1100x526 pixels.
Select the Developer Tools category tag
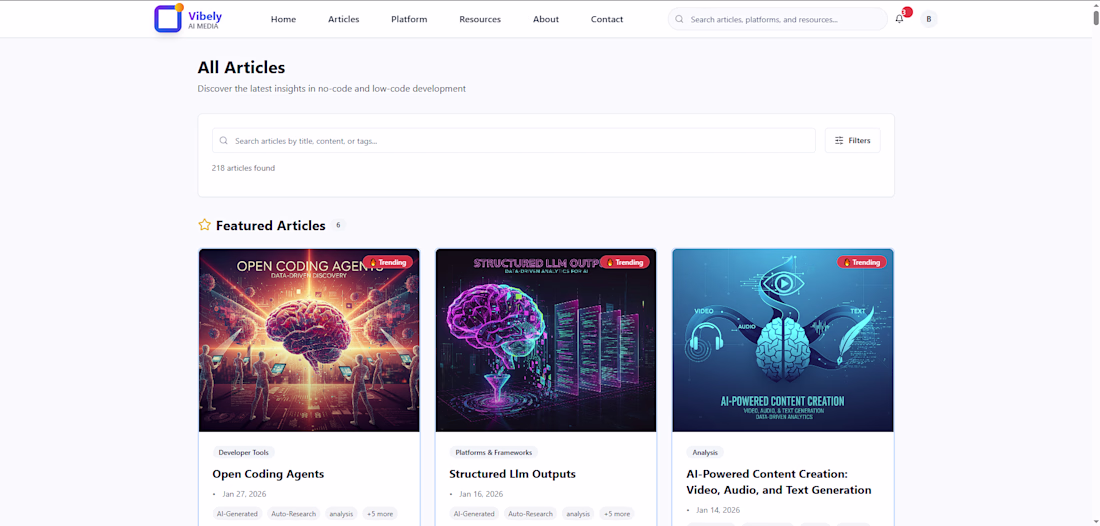(243, 452)
